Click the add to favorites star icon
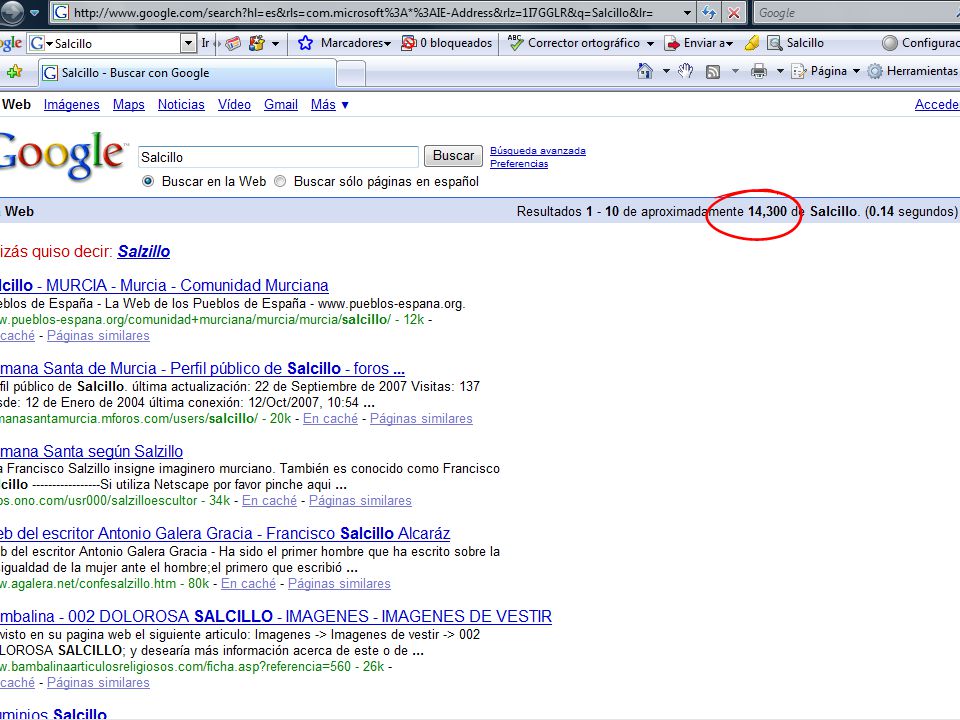 [x=15, y=72]
